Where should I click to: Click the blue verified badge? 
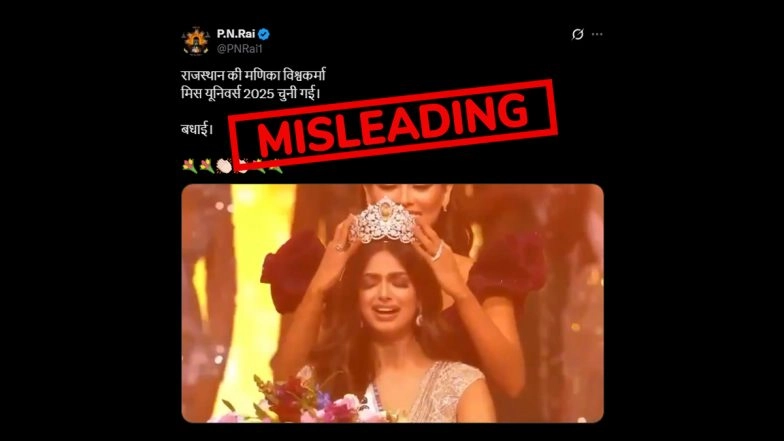(264, 34)
